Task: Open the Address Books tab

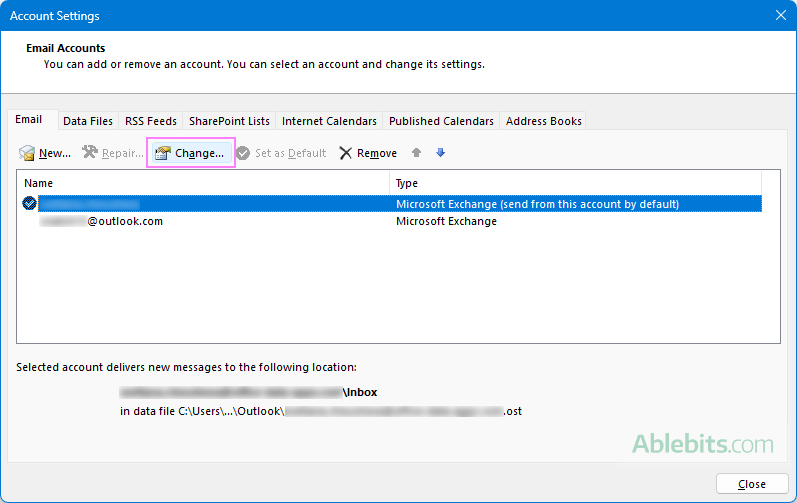Action: [543, 121]
